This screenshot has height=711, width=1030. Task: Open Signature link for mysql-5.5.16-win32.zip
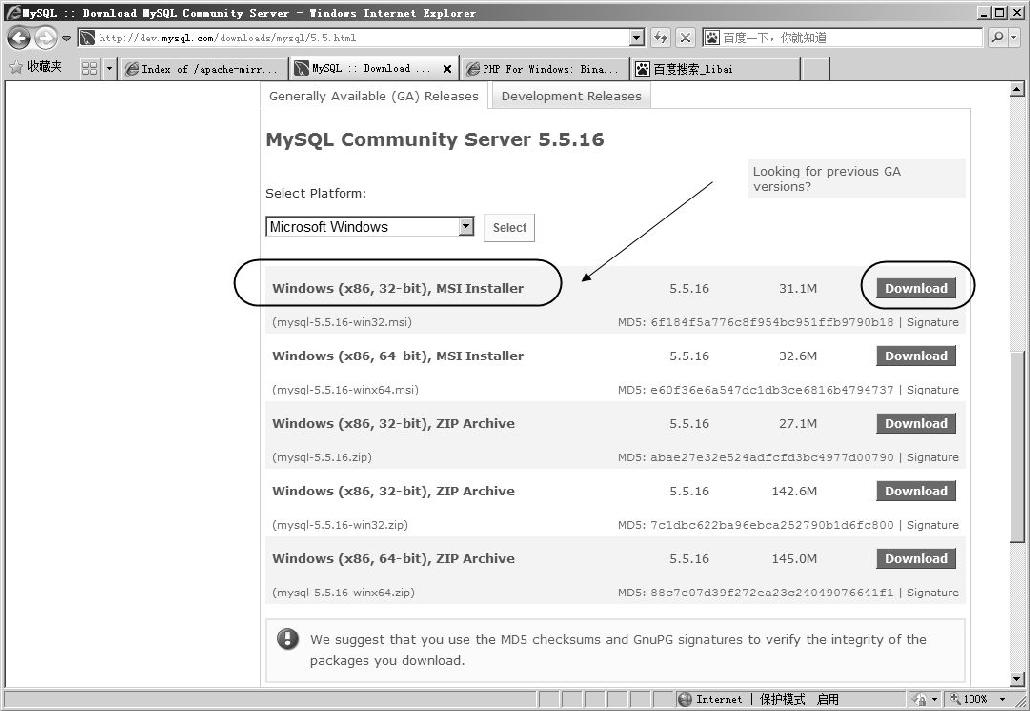tap(933, 525)
